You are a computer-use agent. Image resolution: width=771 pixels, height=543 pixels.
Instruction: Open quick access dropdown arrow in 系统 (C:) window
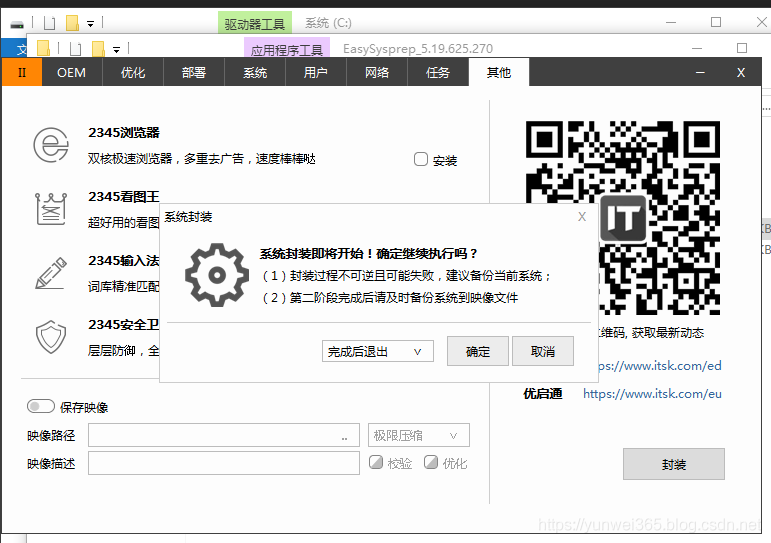click(90, 24)
